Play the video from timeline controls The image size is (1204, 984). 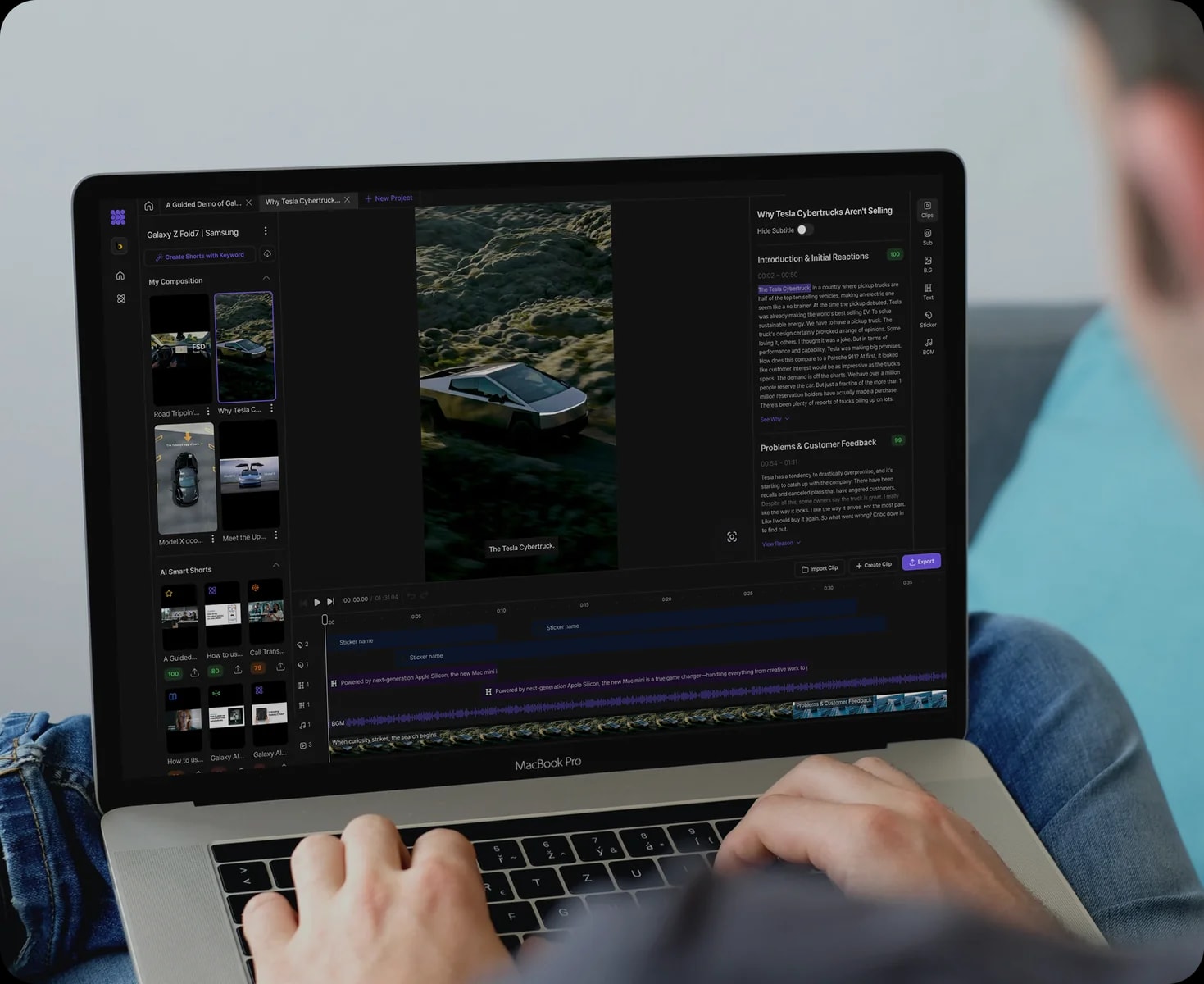click(317, 602)
